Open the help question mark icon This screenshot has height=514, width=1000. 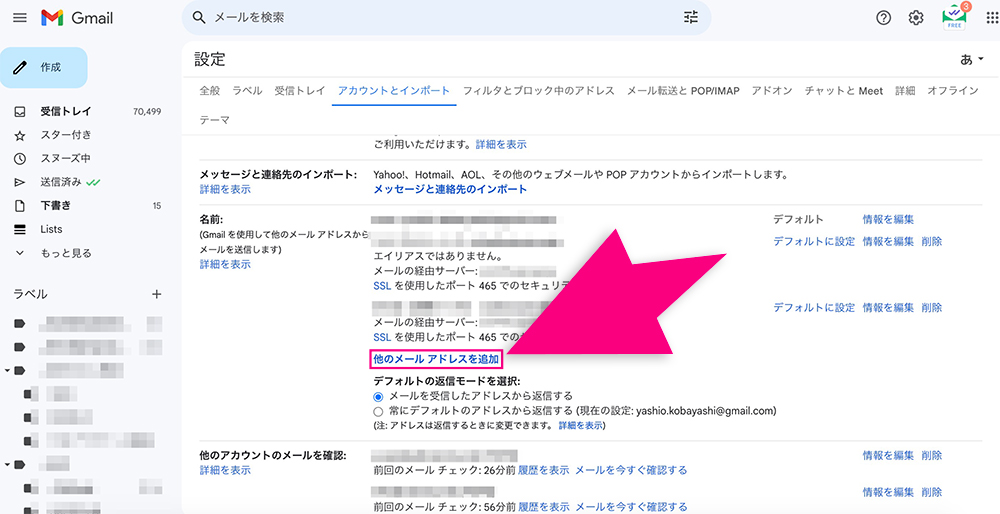(x=883, y=18)
